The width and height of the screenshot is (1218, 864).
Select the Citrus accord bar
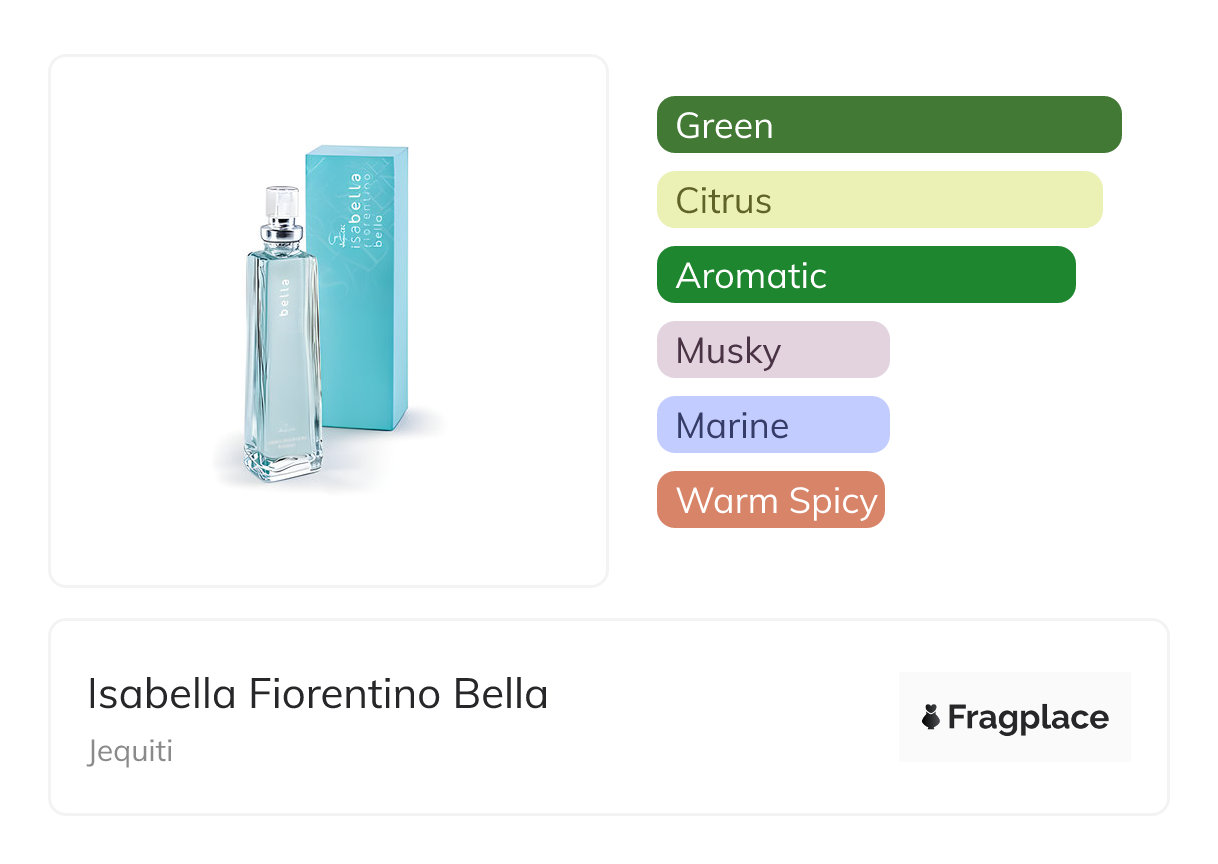coord(879,200)
